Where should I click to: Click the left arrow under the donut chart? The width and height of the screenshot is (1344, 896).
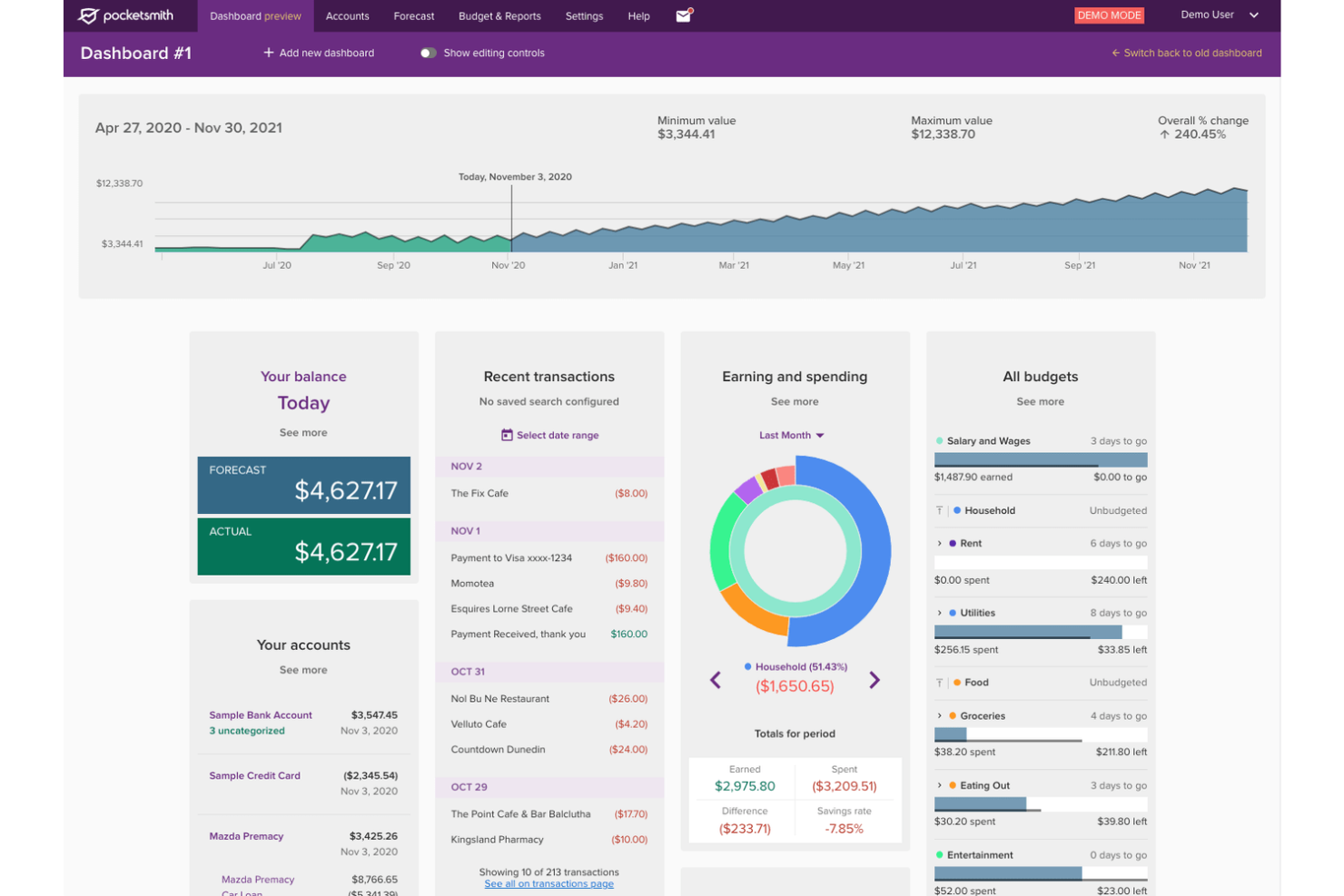coord(715,680)
